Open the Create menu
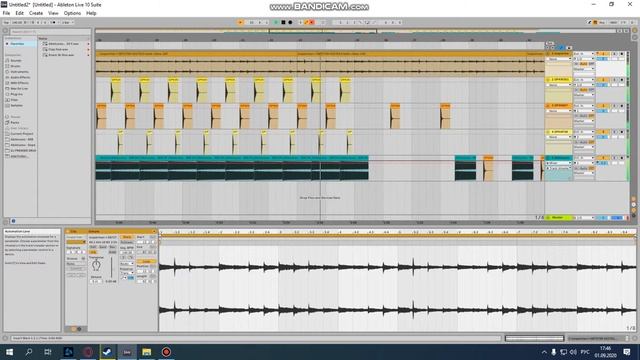The height and width of the screenshot is (360, 640). click(36, 13)
